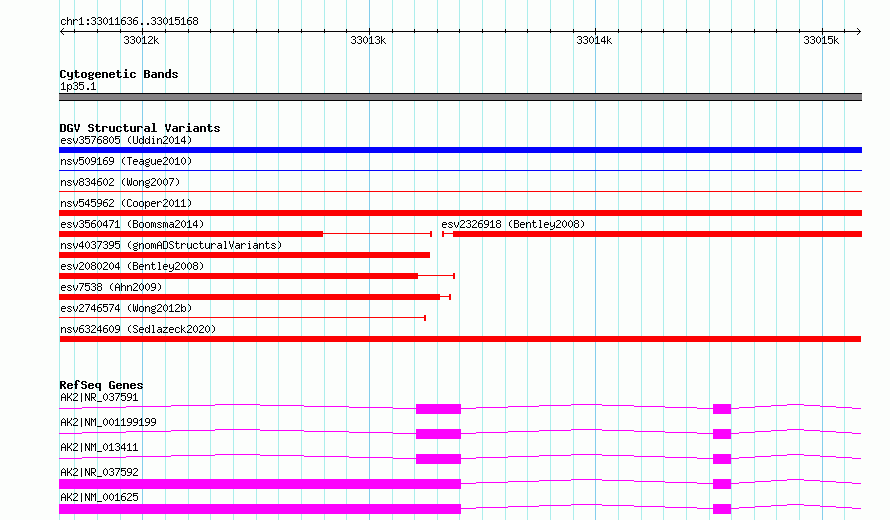Click the esv7538 (Ahn2009) label
This screenshot has height=520, width=890.
pyautogui.click(x=111, y=287)
